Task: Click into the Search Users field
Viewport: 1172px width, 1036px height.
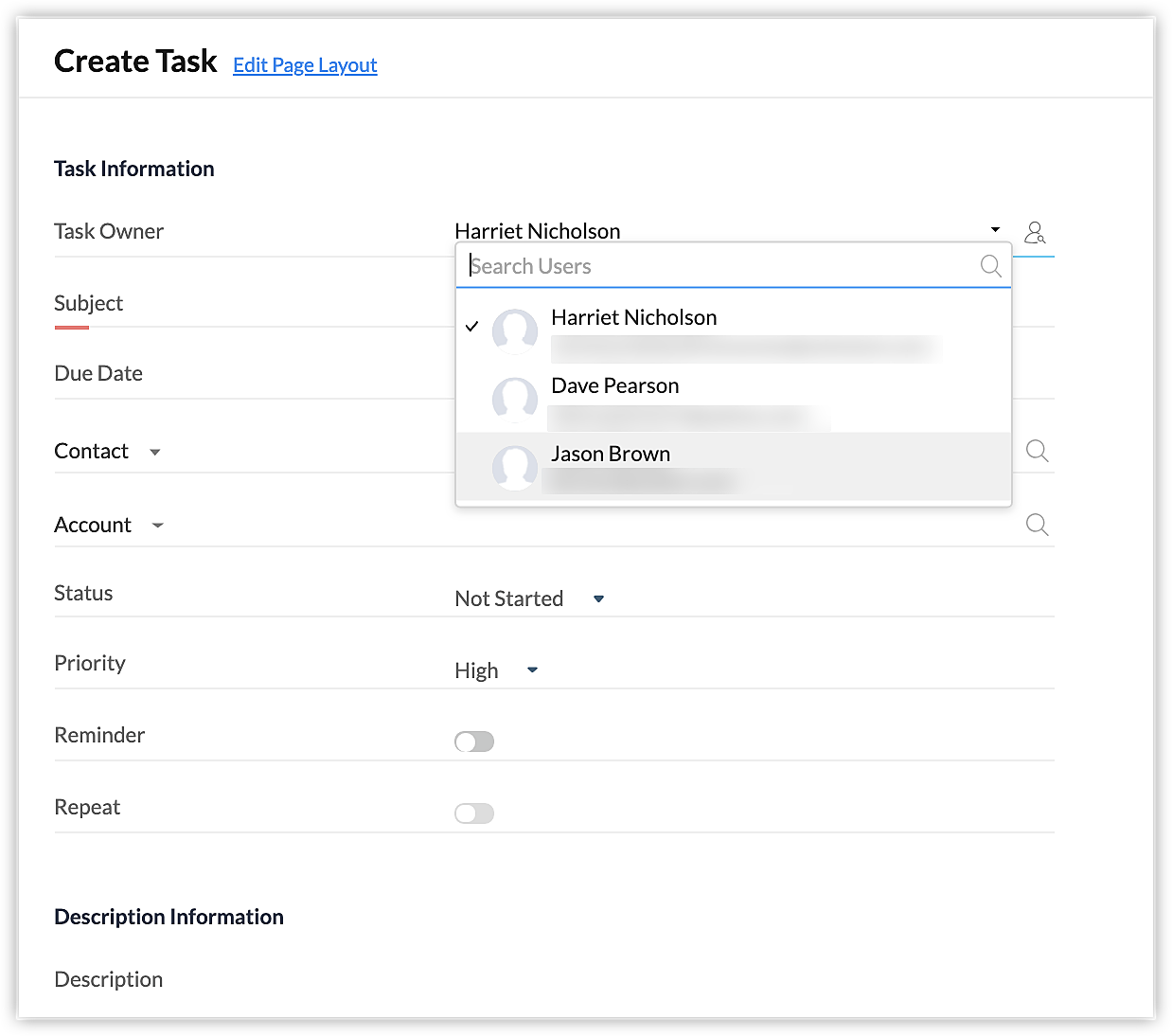Action: (x=719, y=266)
